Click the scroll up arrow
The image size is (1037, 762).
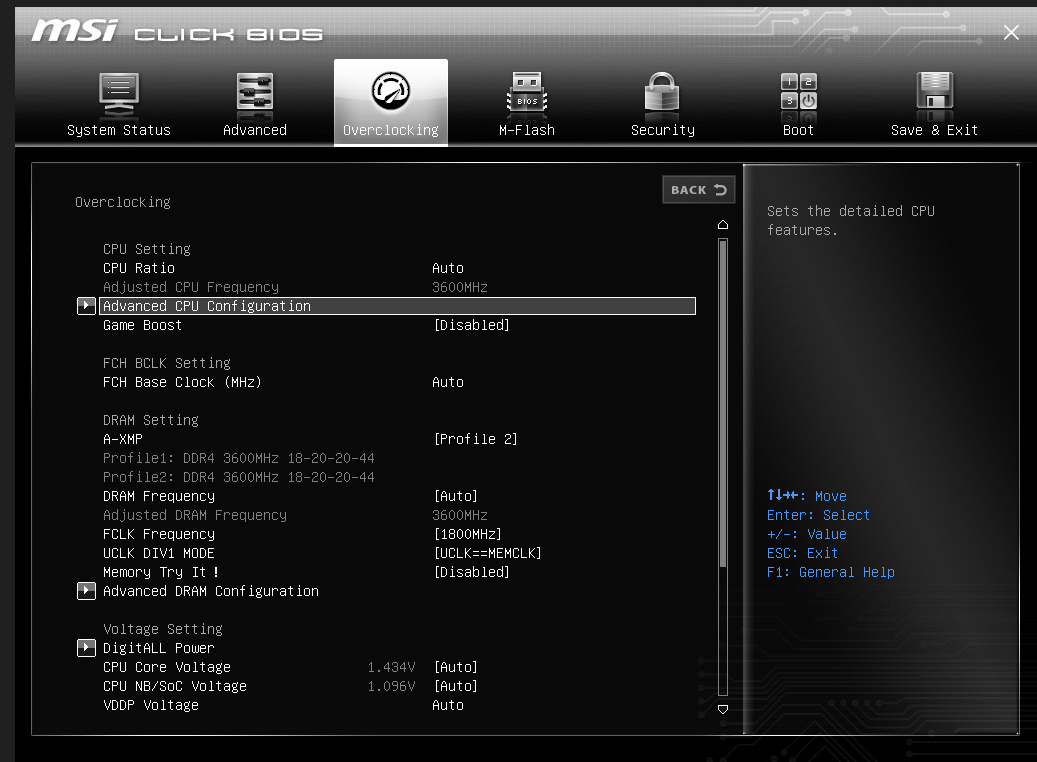tap(723, 225)
